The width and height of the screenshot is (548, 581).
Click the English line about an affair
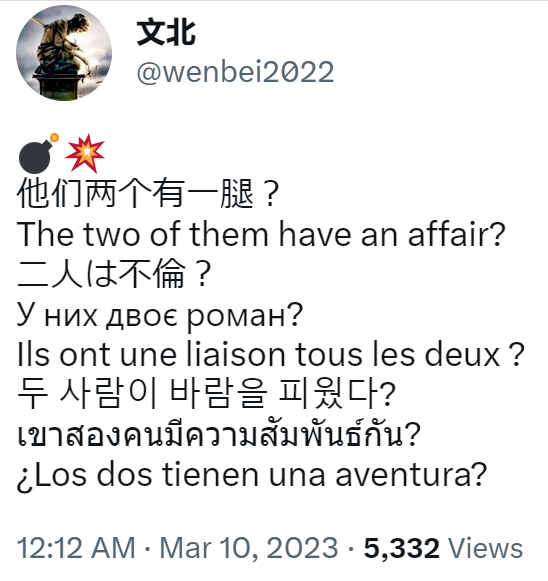pyautogui.click(x=262, y=234)
